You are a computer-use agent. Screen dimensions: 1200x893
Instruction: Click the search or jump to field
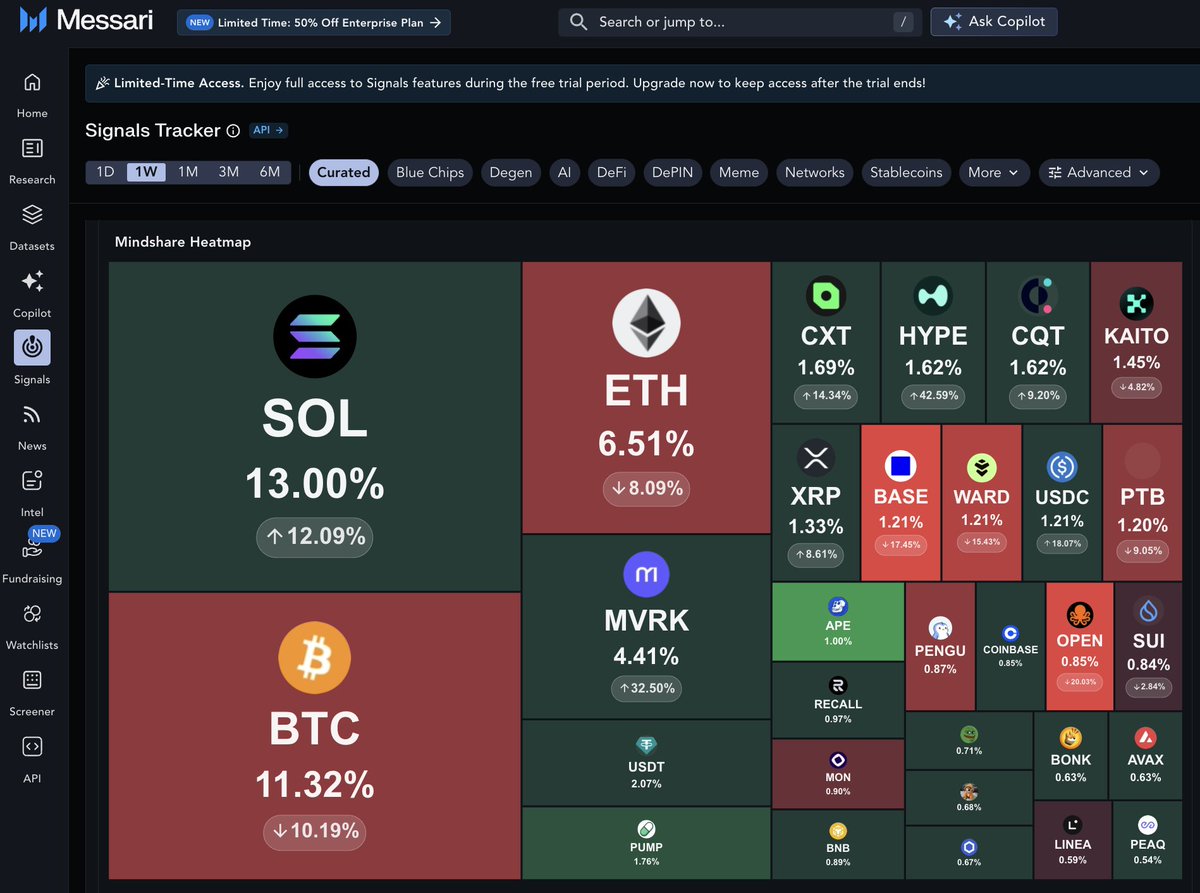pos(740,21)
